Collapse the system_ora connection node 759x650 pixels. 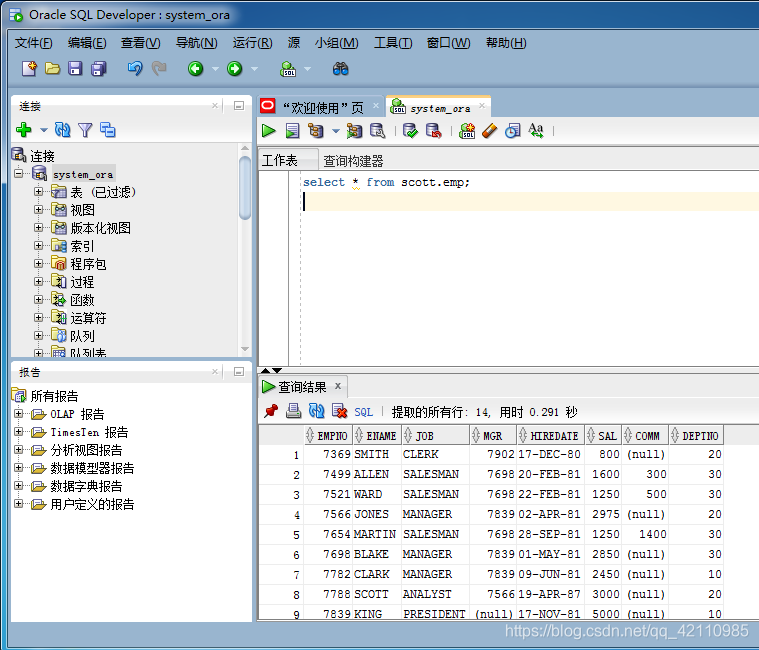coord(18,173)
